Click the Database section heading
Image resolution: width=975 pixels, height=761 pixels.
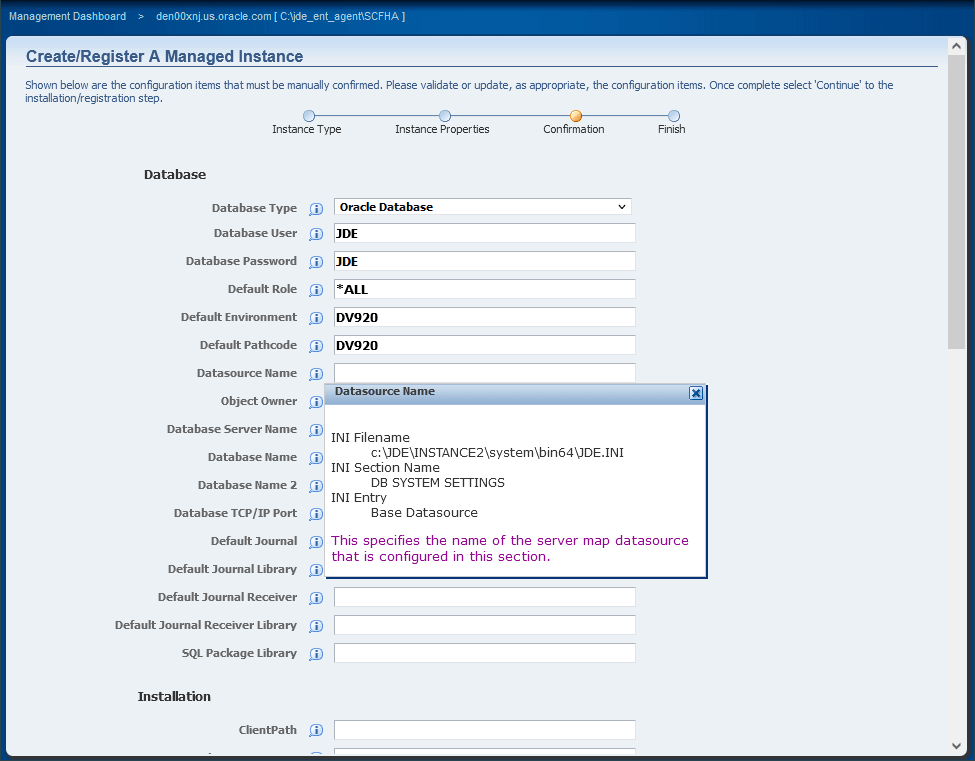[175, 175]
